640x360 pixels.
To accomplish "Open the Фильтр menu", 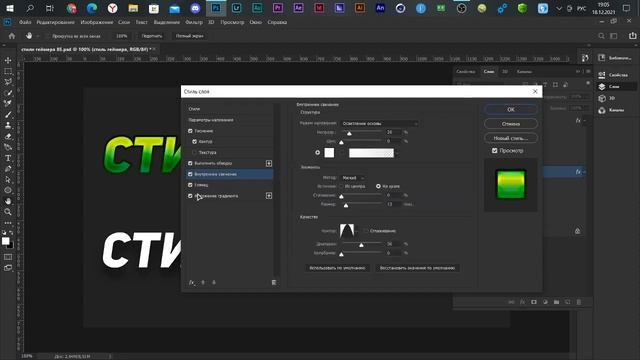I will point(194,22).
